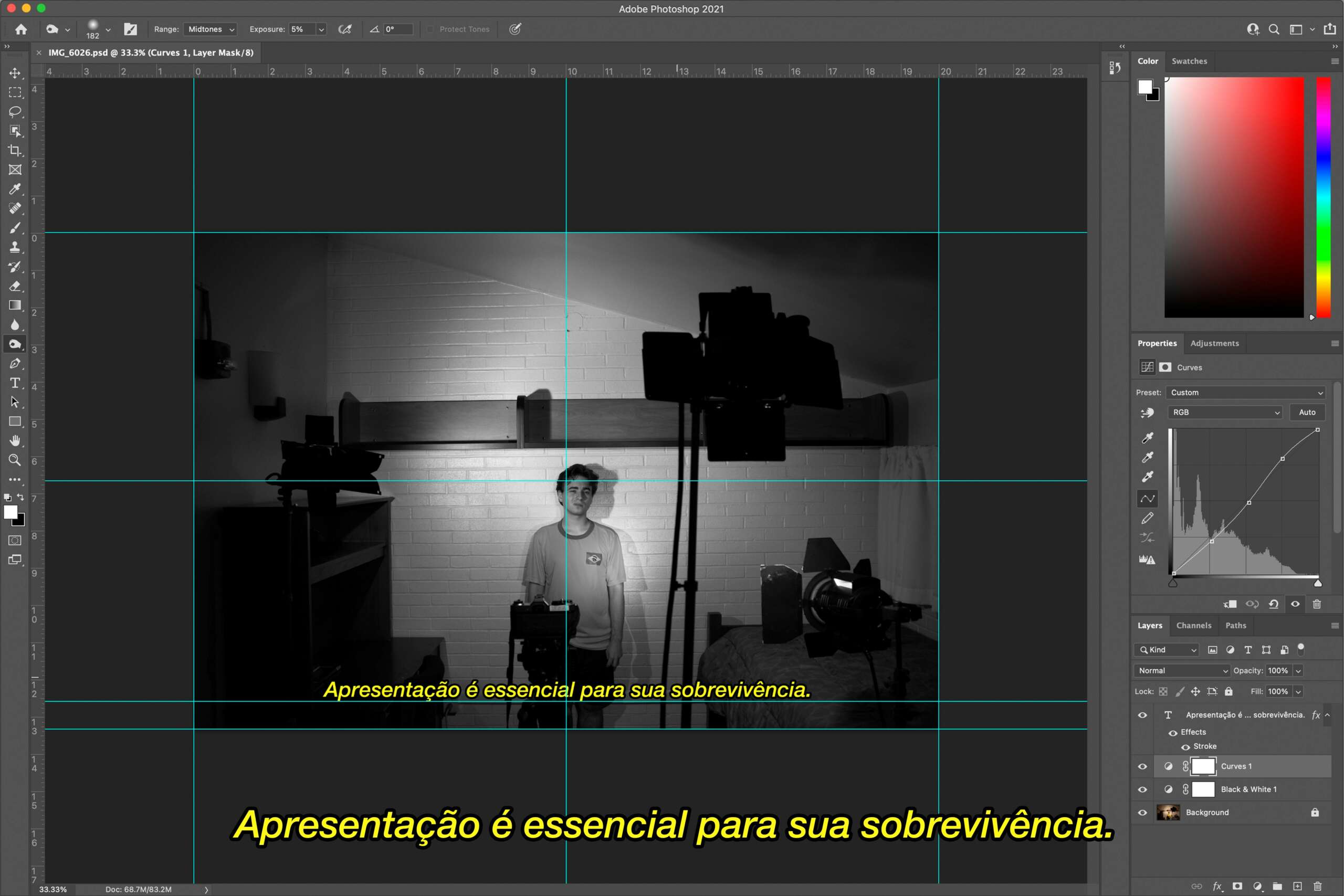Click the Lasso tool

[15, 111]
